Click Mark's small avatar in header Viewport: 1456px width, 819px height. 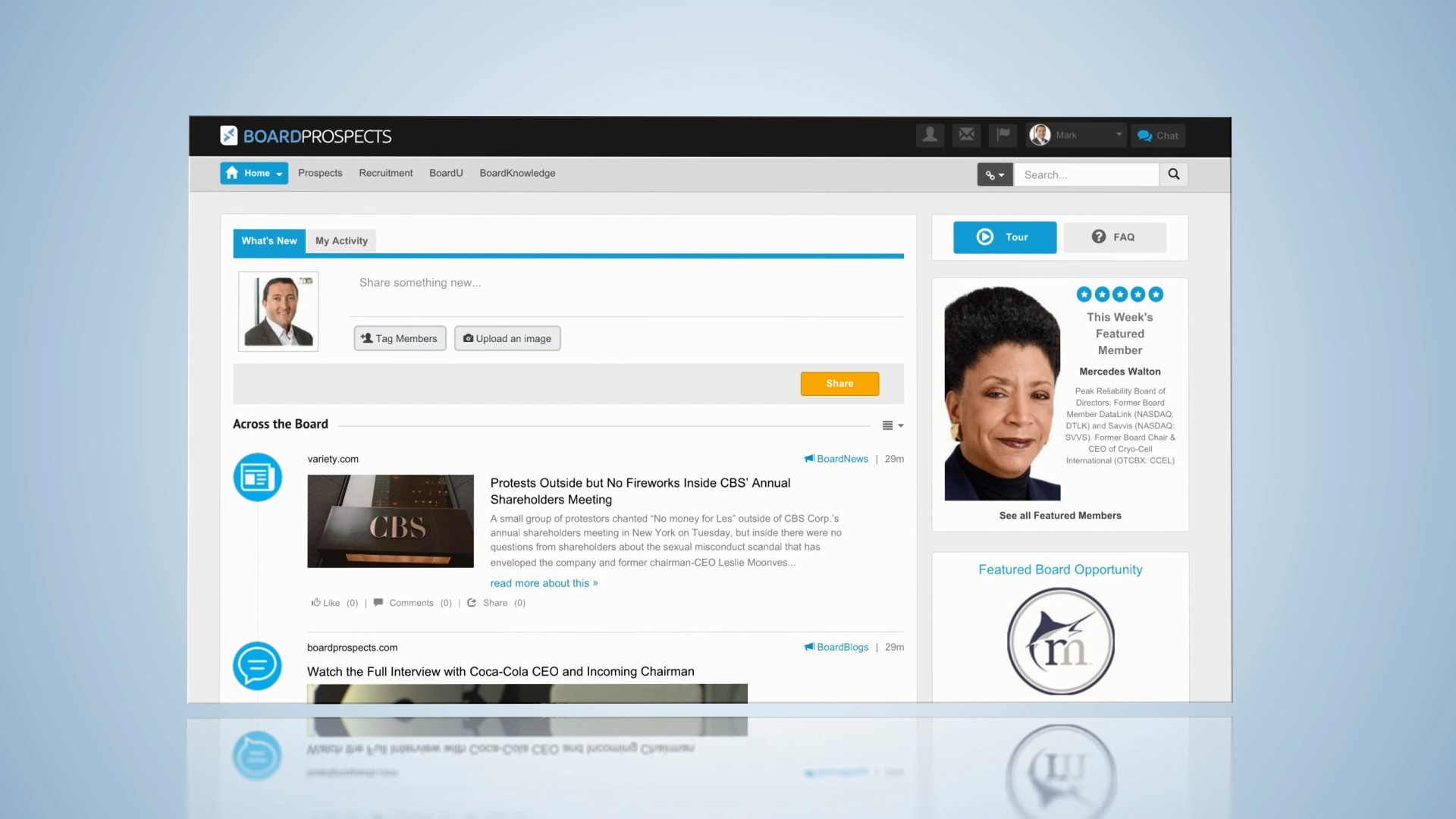click(x=1040, y=135)
